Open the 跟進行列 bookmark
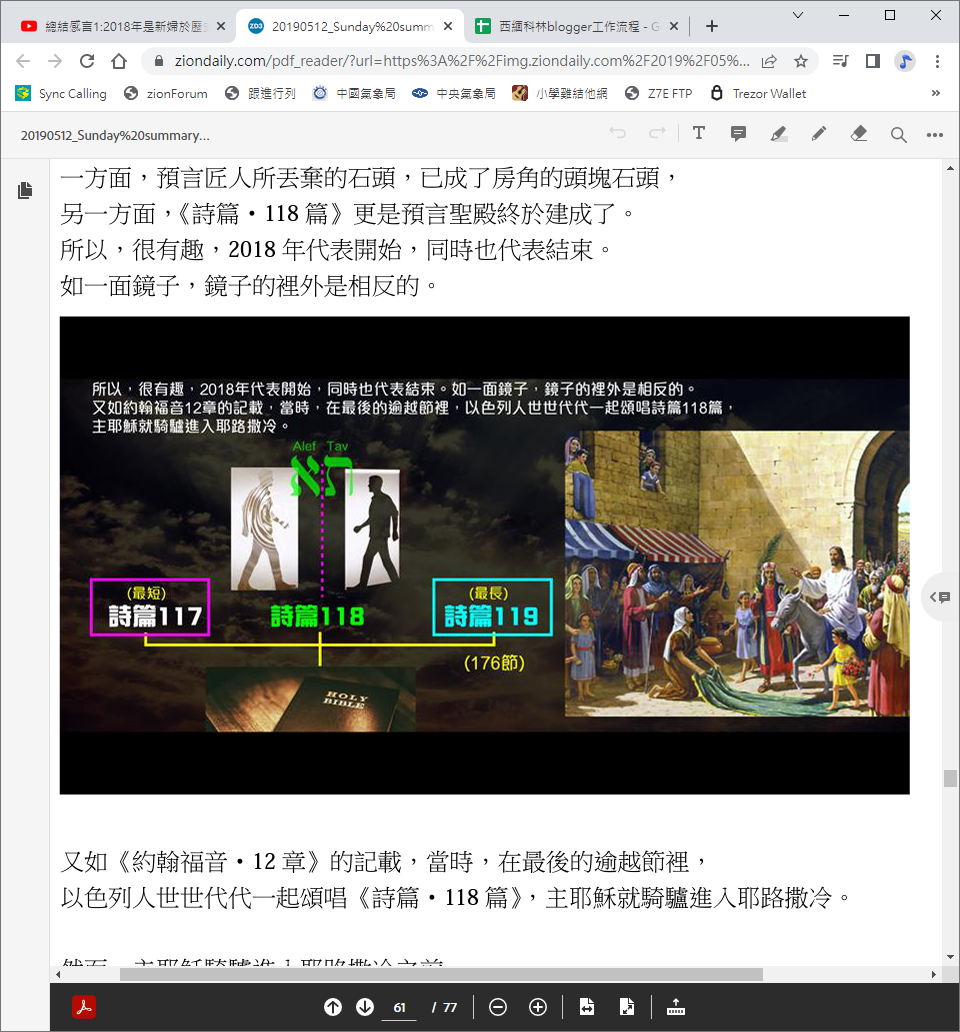This screenshot has height=1032, width=960. pyautogui.click(x=260, y=93)
